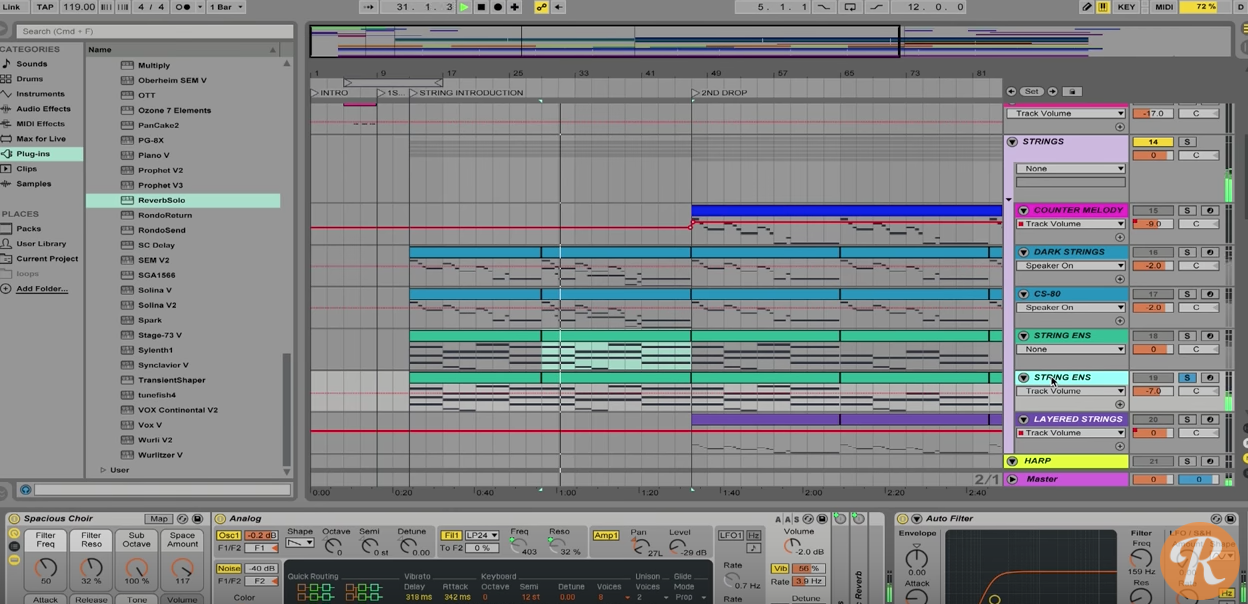The image size is (1248, 604).
Task: Click the Overdub plus button
Action: coord(515,7)
